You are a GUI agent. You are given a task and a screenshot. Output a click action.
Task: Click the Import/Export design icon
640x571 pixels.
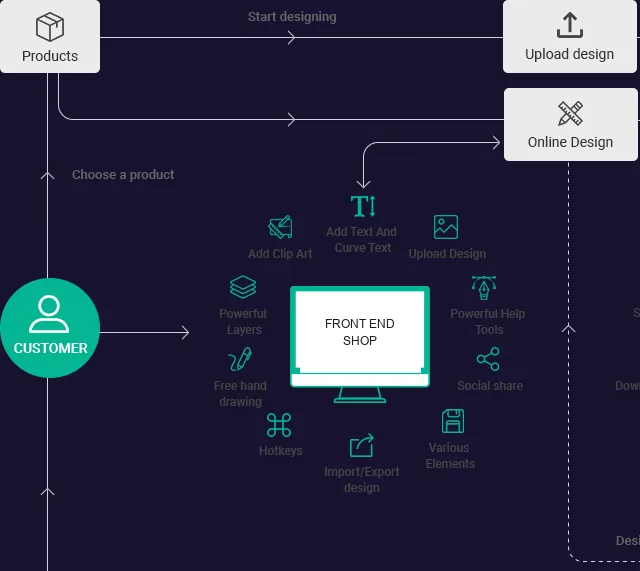[362, 445]
